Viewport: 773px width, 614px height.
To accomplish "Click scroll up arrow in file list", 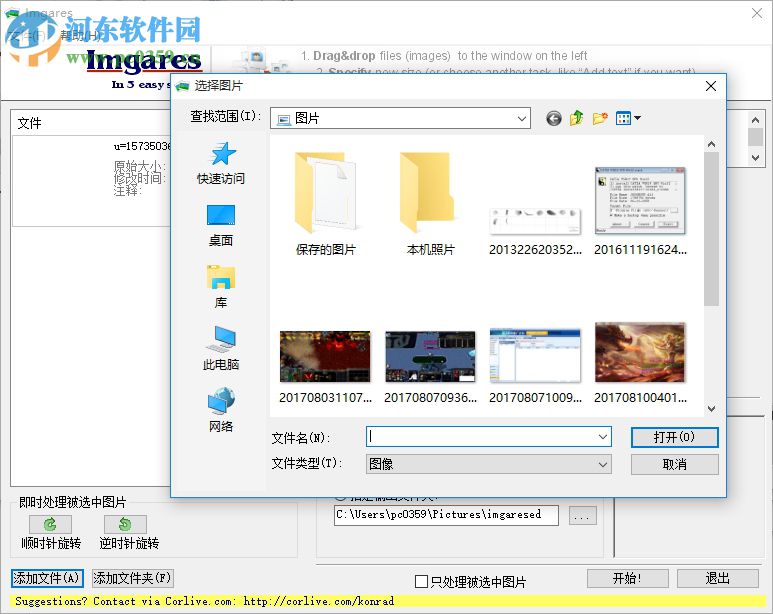I will (x=711, y=144).
